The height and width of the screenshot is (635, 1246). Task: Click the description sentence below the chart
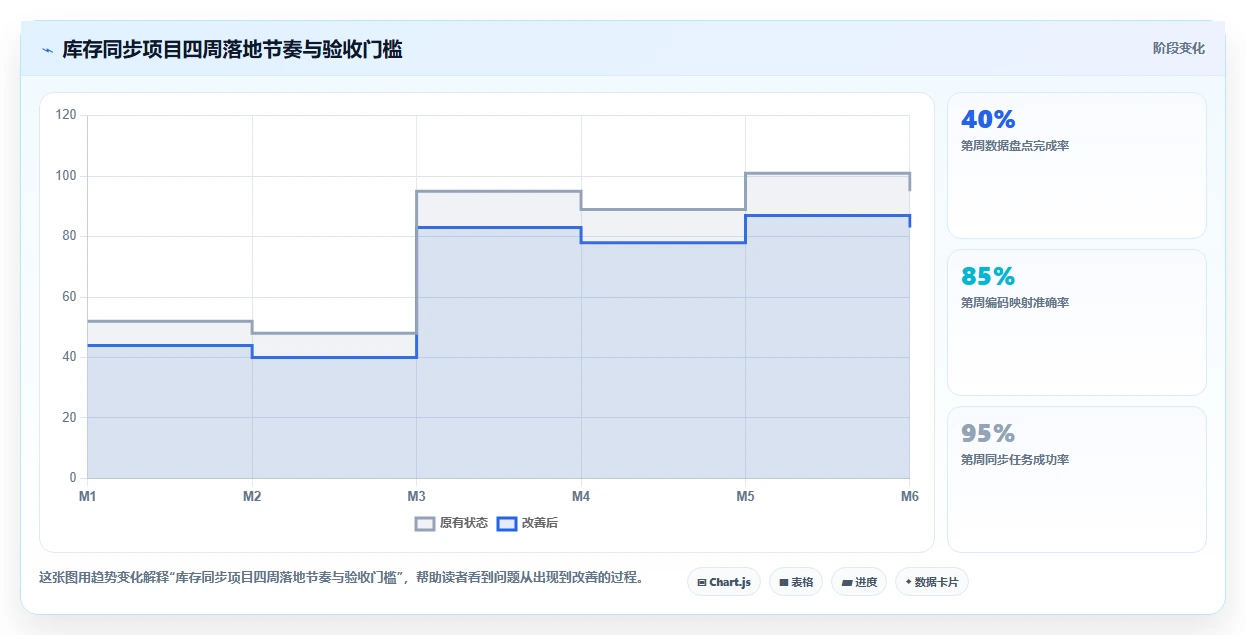pyautogui.click(x=341, y=578)
